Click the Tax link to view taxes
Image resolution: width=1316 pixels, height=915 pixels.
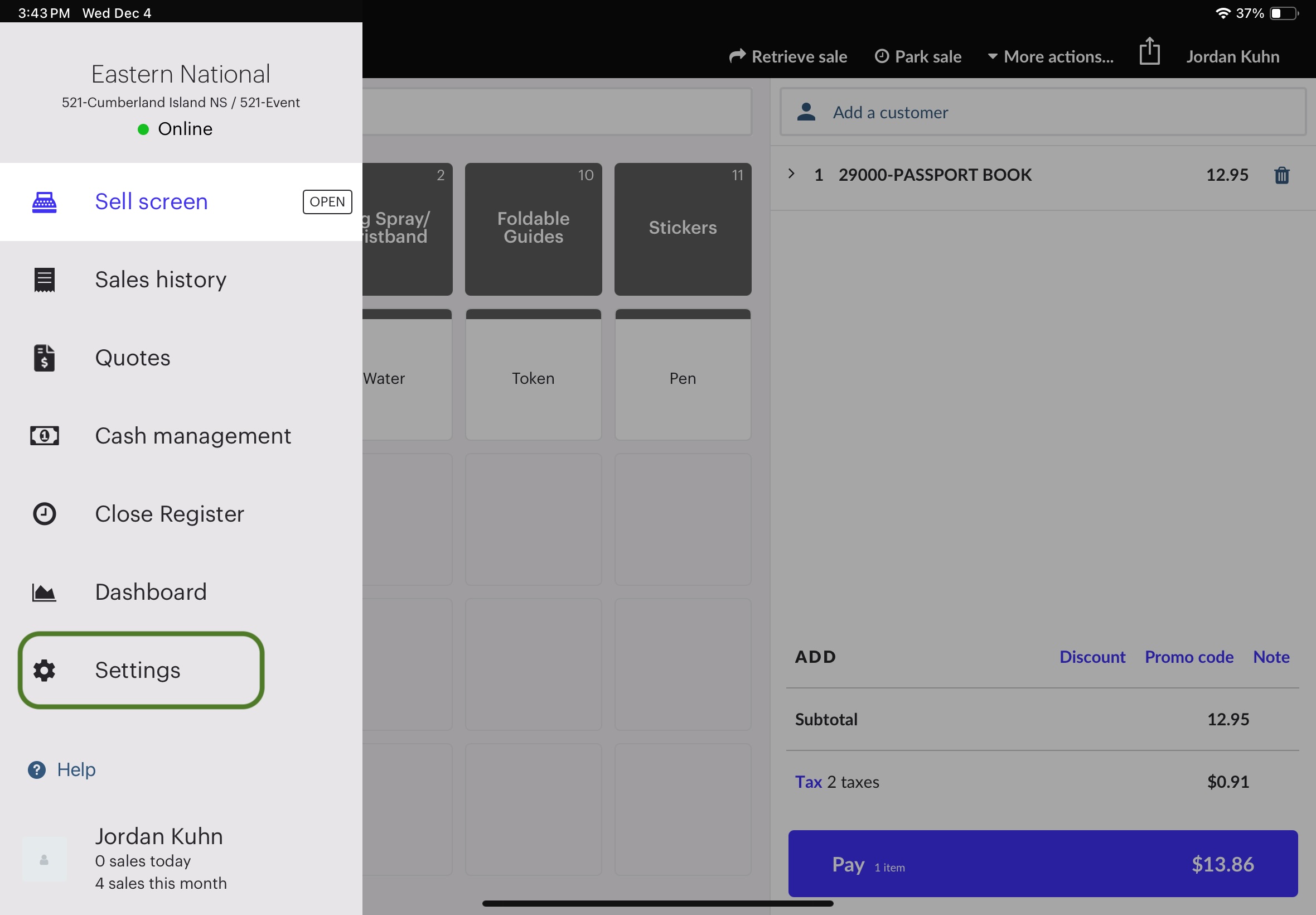point(808,782)
